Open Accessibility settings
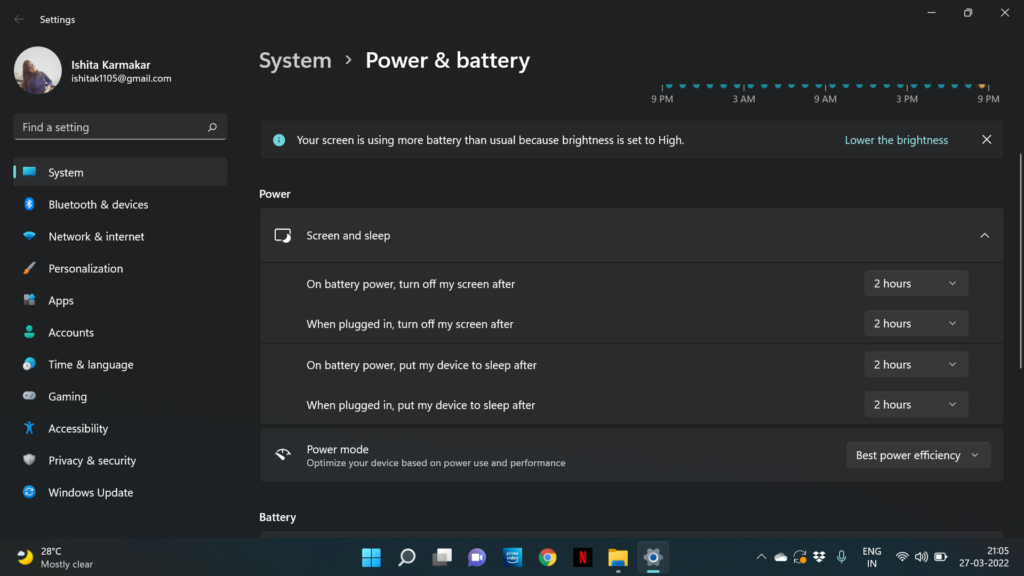1024x576 pixels. click(120, 428)
